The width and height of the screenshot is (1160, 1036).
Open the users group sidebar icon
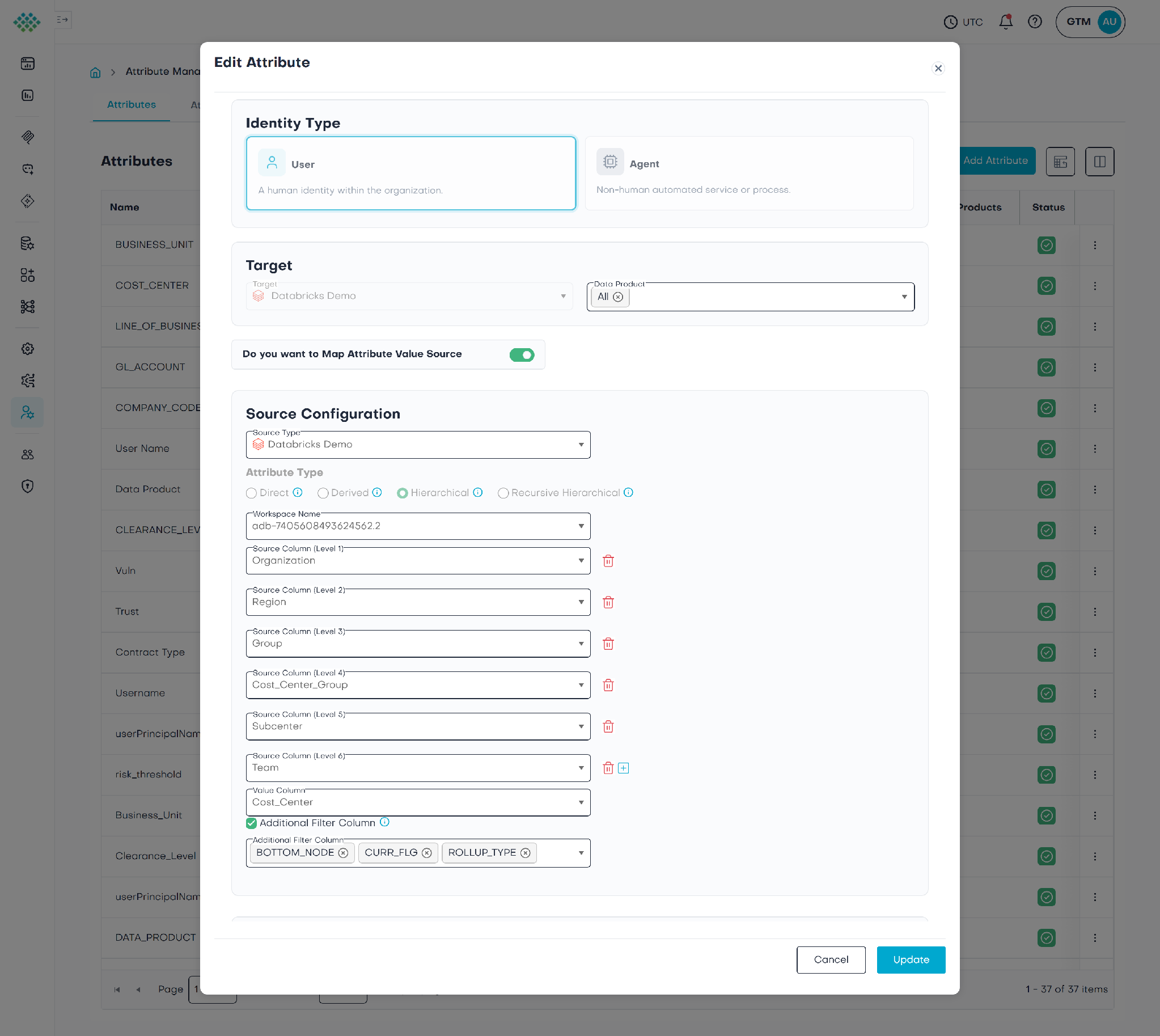coord(27,454)
